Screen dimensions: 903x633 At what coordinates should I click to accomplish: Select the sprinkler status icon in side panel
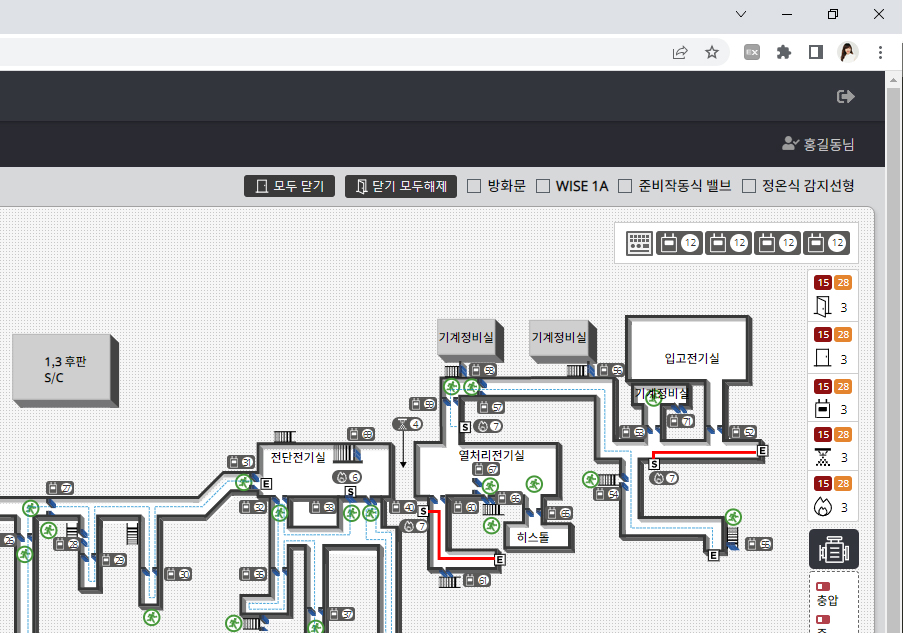823,457
